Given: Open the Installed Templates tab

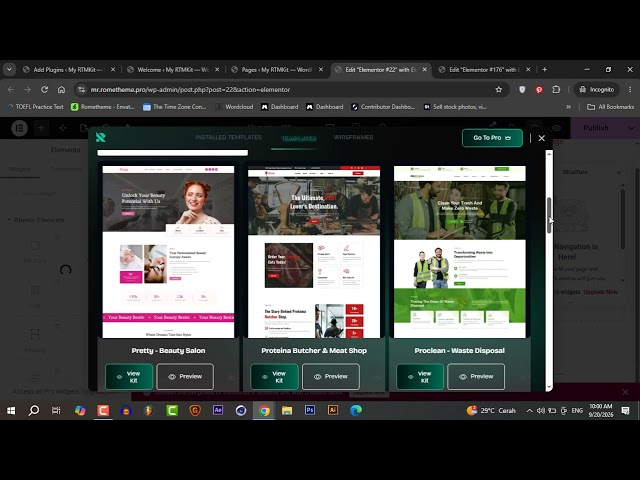Looking at the screenshot, I should (x=229, y=137).
